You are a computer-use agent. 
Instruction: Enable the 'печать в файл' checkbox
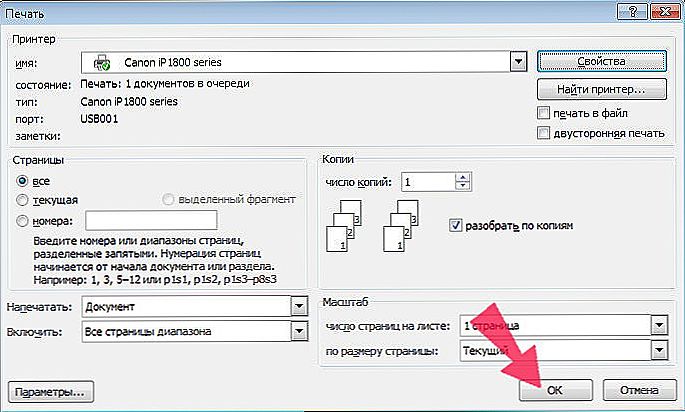543,113
